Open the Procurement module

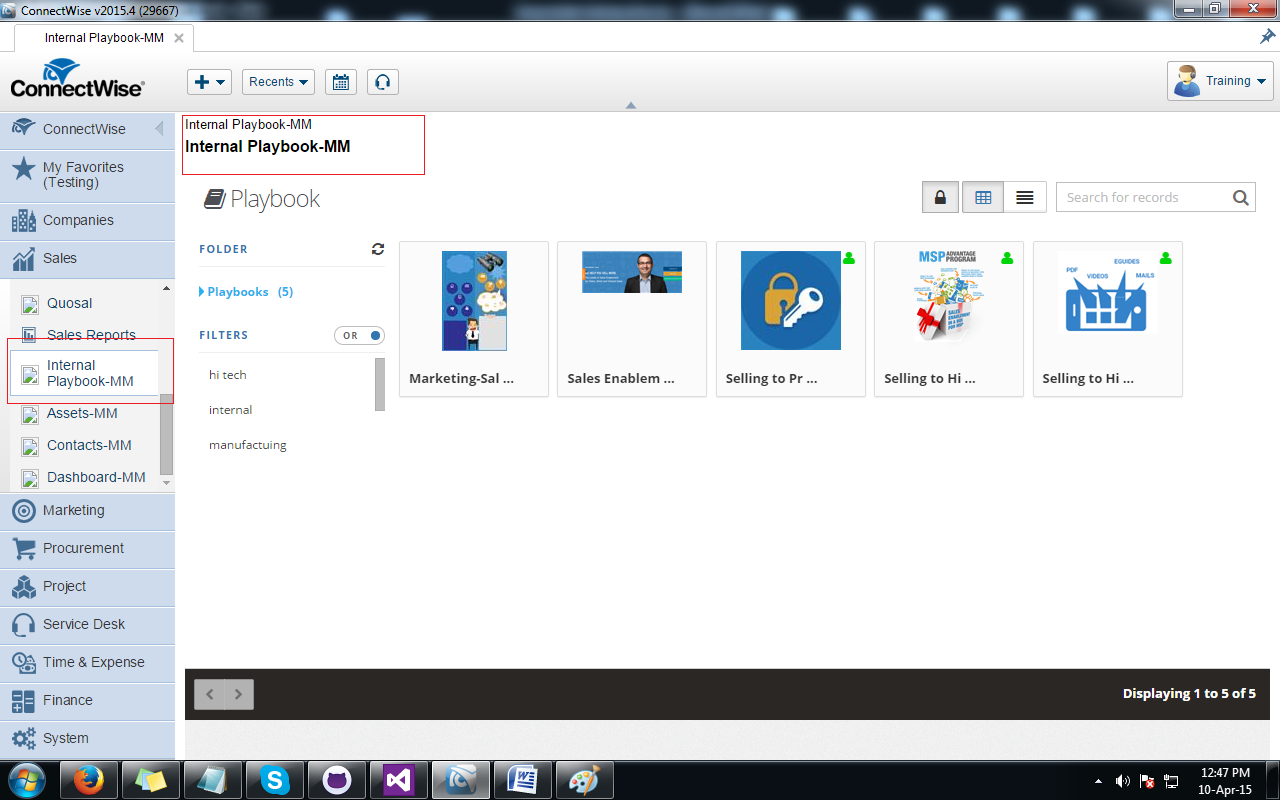pos(87,548)
